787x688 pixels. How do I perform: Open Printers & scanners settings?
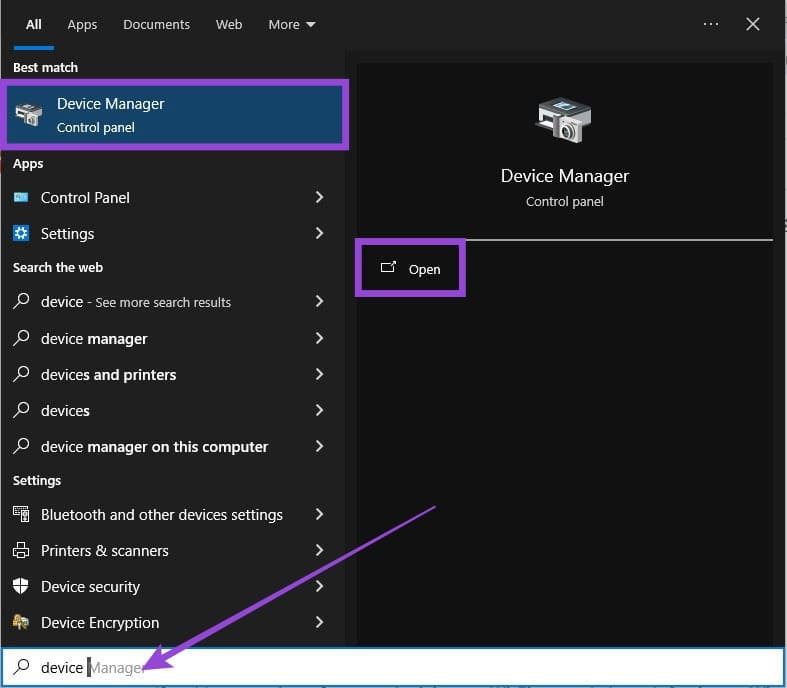pyautogui.click(x=173, y=551)
